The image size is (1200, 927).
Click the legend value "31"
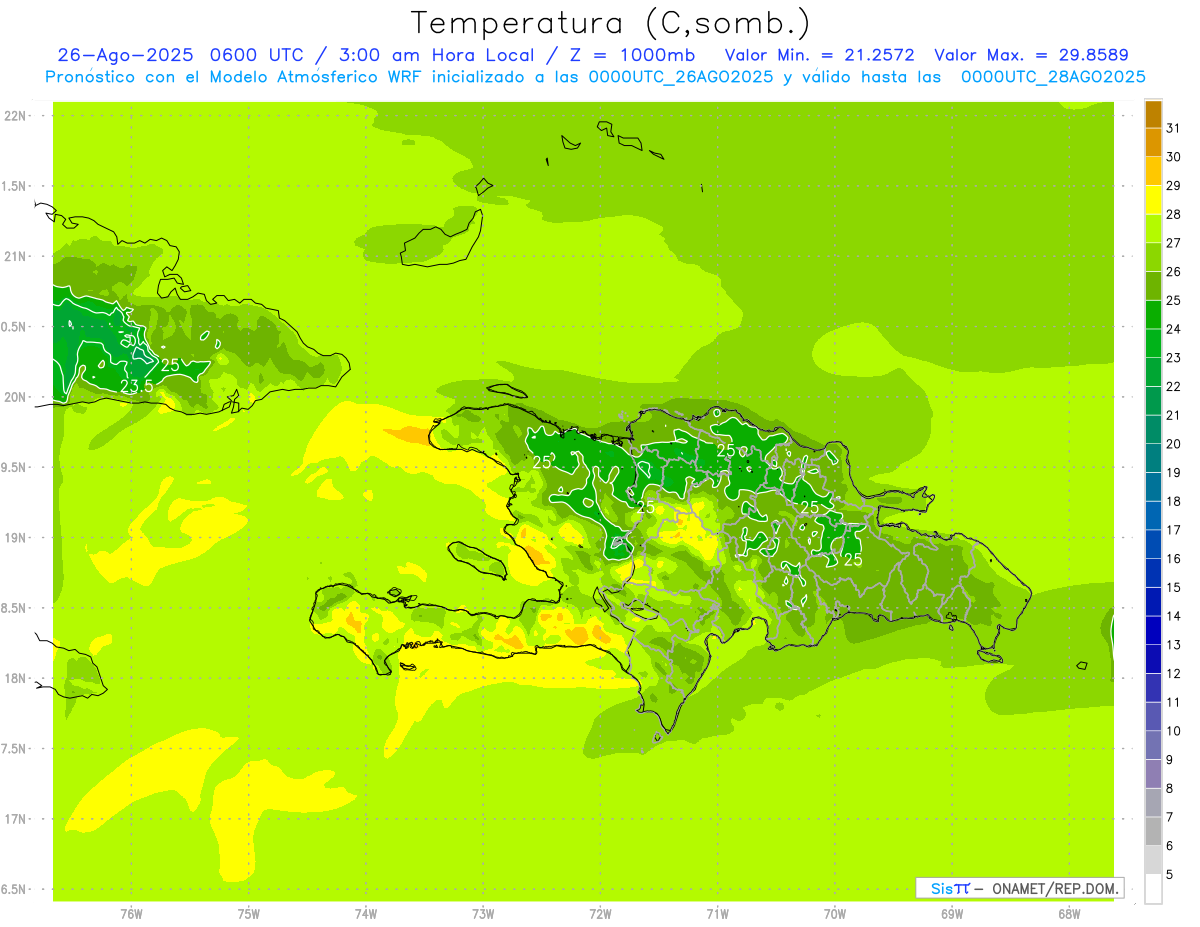(x=1174, y=128)
